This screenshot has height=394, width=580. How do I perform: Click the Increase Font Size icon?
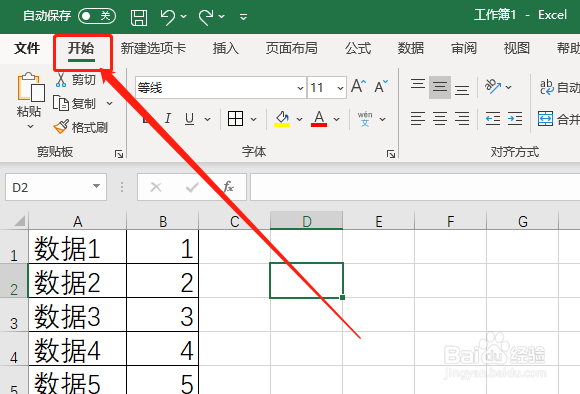click(358, 87)
